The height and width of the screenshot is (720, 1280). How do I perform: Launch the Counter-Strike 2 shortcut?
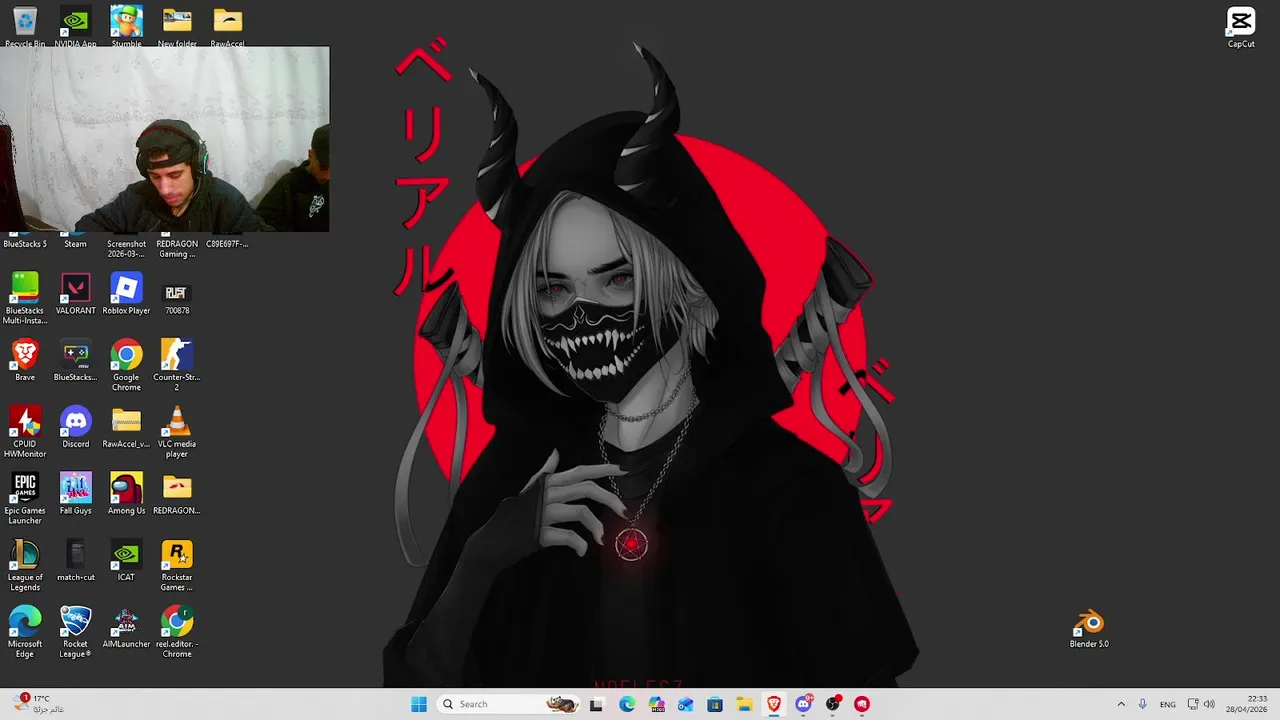[177, 365]
